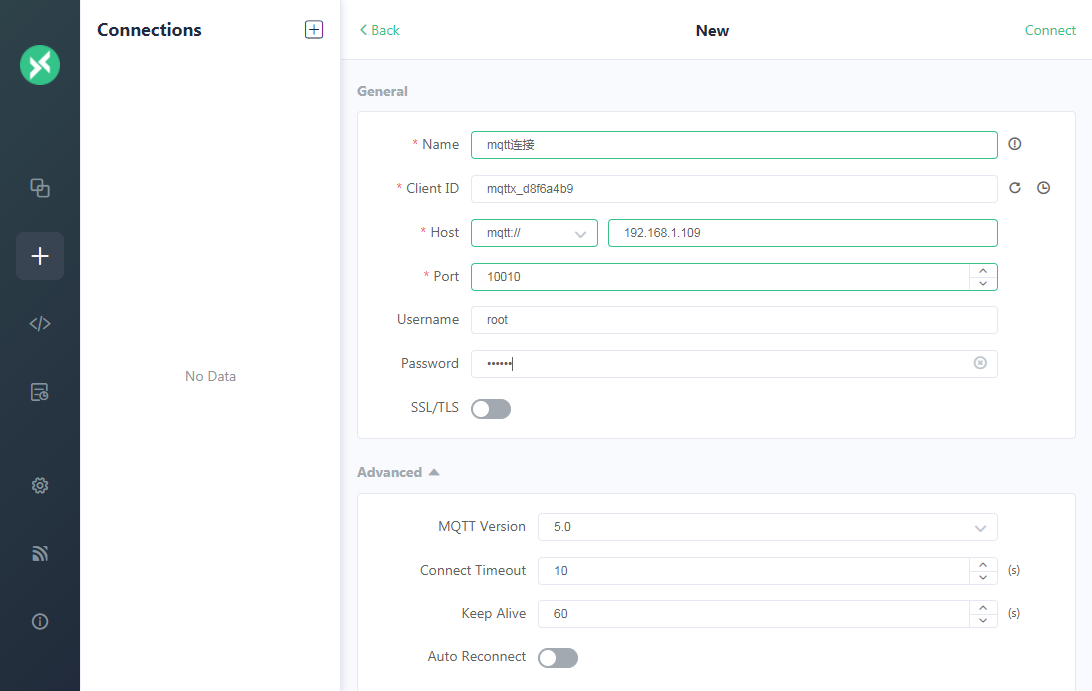Click the MQTTX logo in sidebar
Screen dimensions: 1092x691
(40, 65)
